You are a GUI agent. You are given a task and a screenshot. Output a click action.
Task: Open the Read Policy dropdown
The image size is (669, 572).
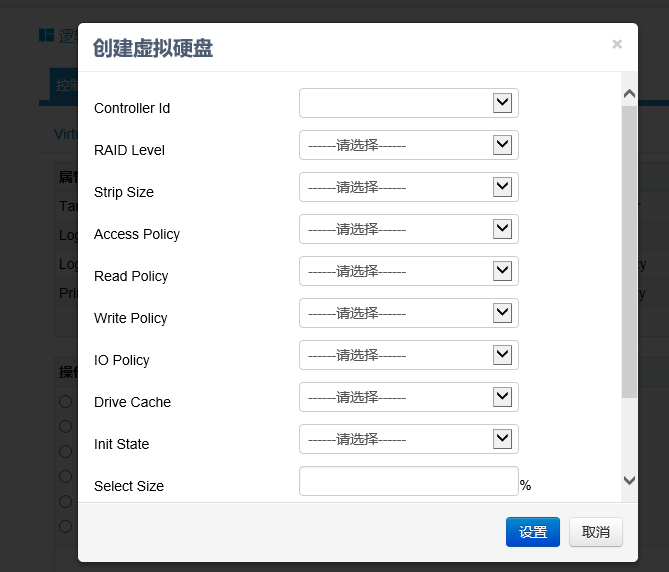click(x=408, y=271)
